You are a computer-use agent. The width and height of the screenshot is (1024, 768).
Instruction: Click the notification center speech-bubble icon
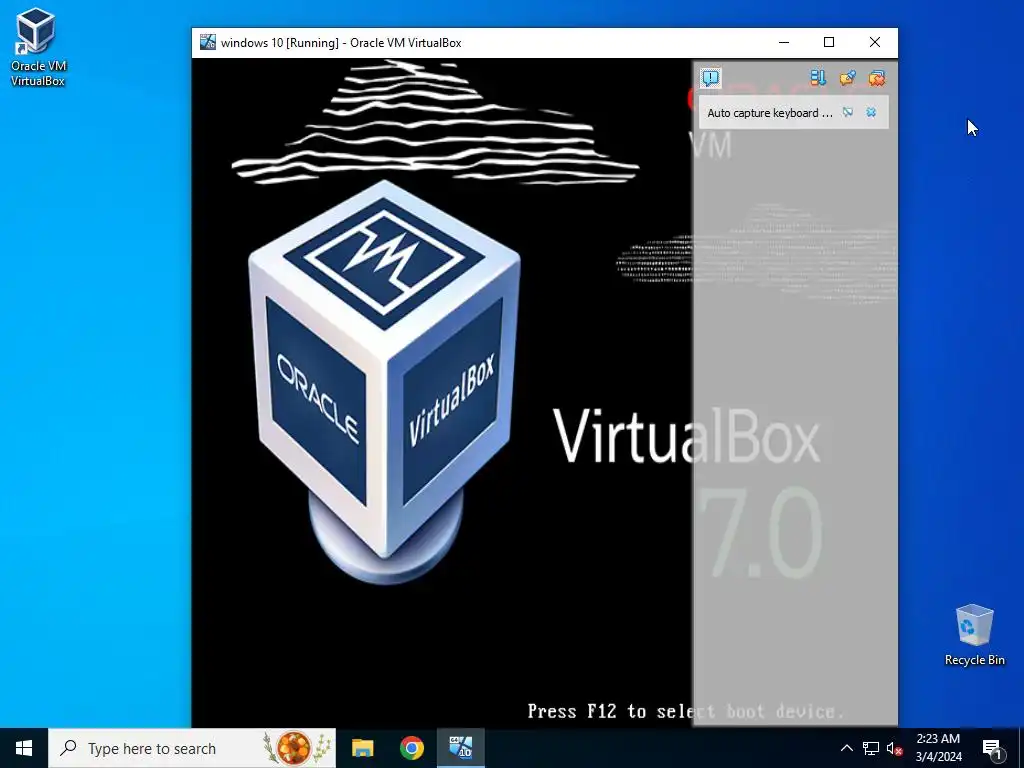[711, 78]
